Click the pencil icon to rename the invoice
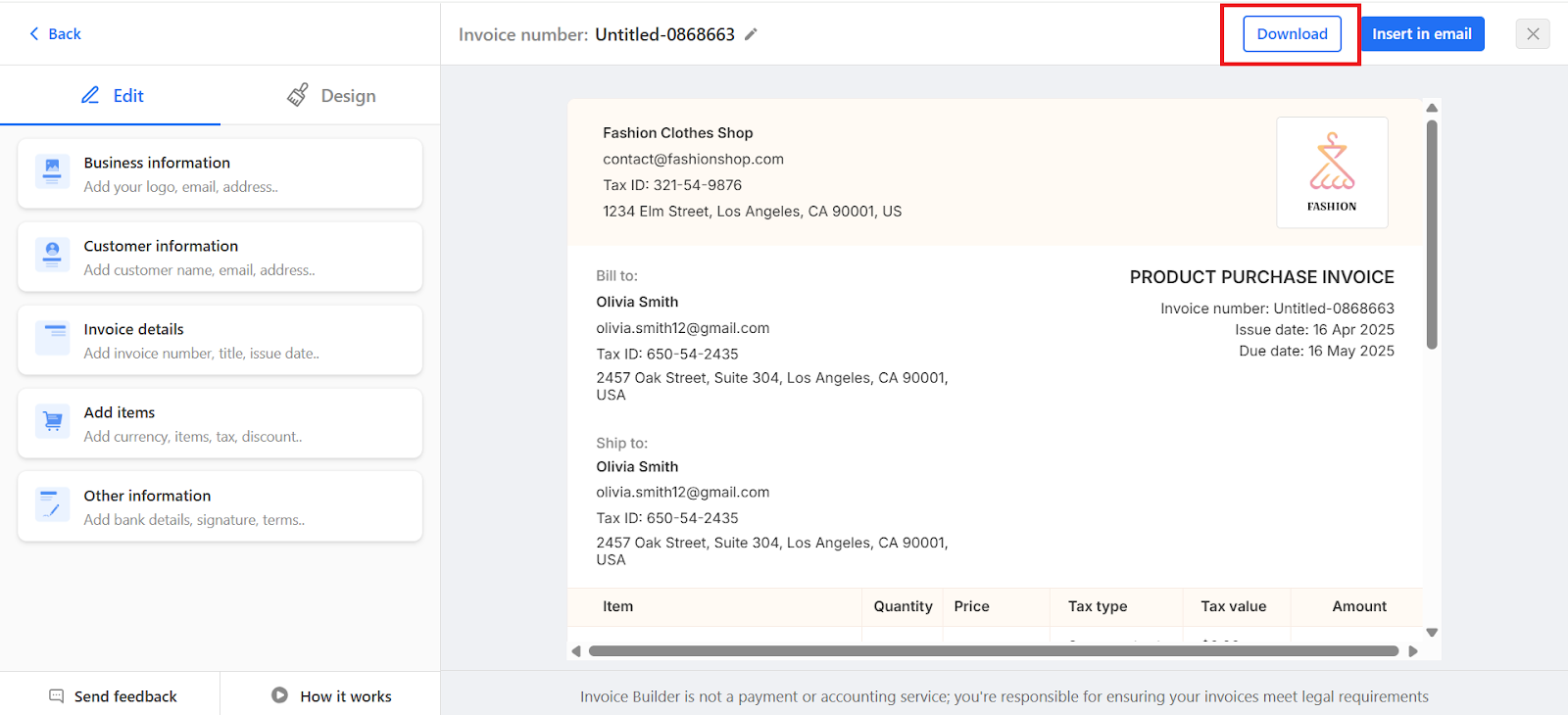1568x715 pixels. [751, 33]
